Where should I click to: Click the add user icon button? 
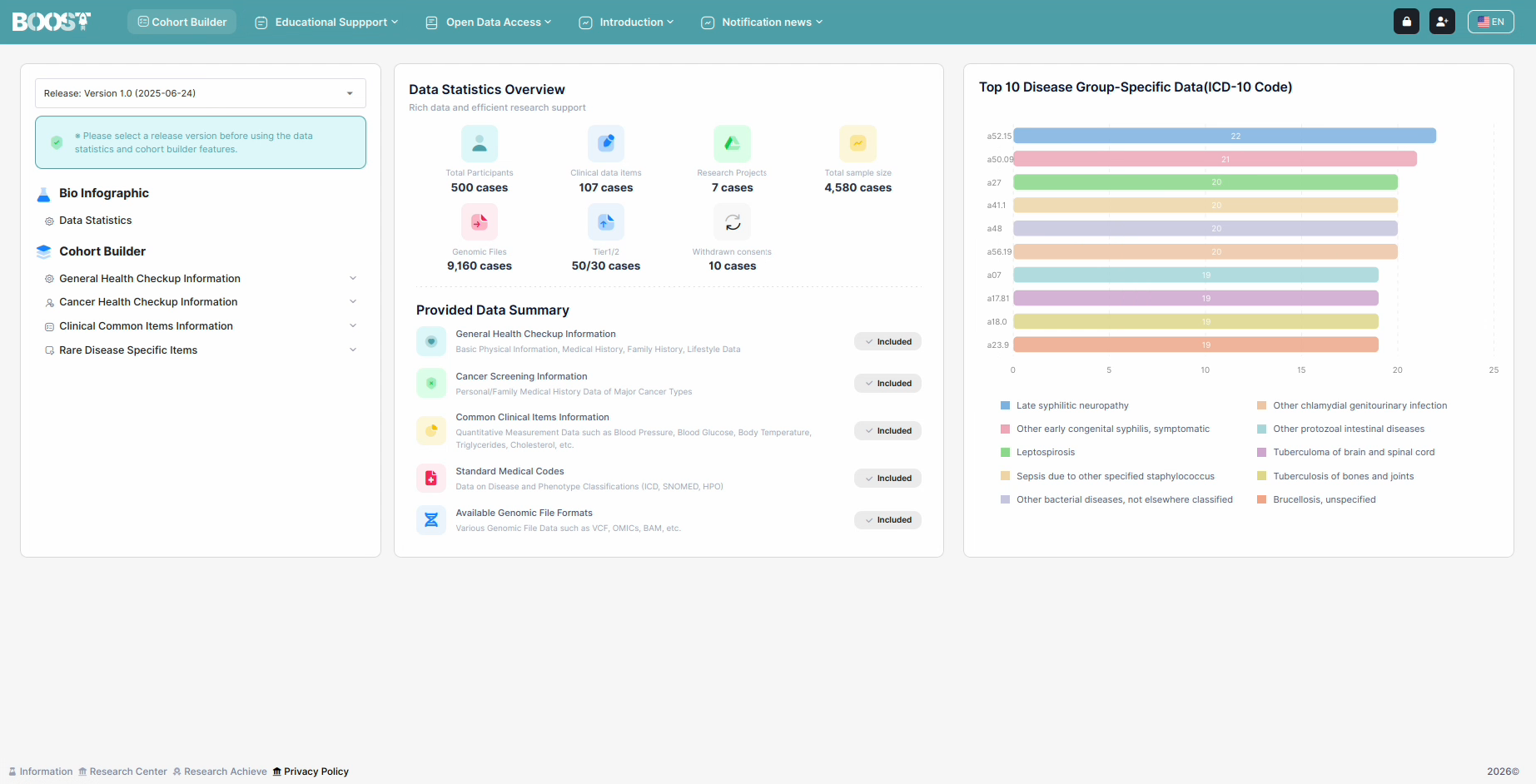point(1442,22)
